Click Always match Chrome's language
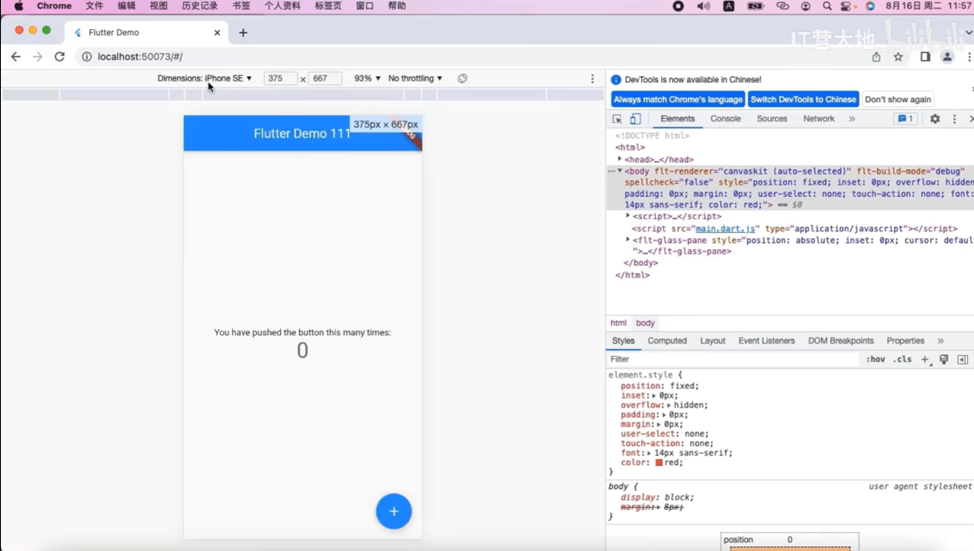Image resolution: width=974 pixels, height=551 pixels. (x=678, y=99)
